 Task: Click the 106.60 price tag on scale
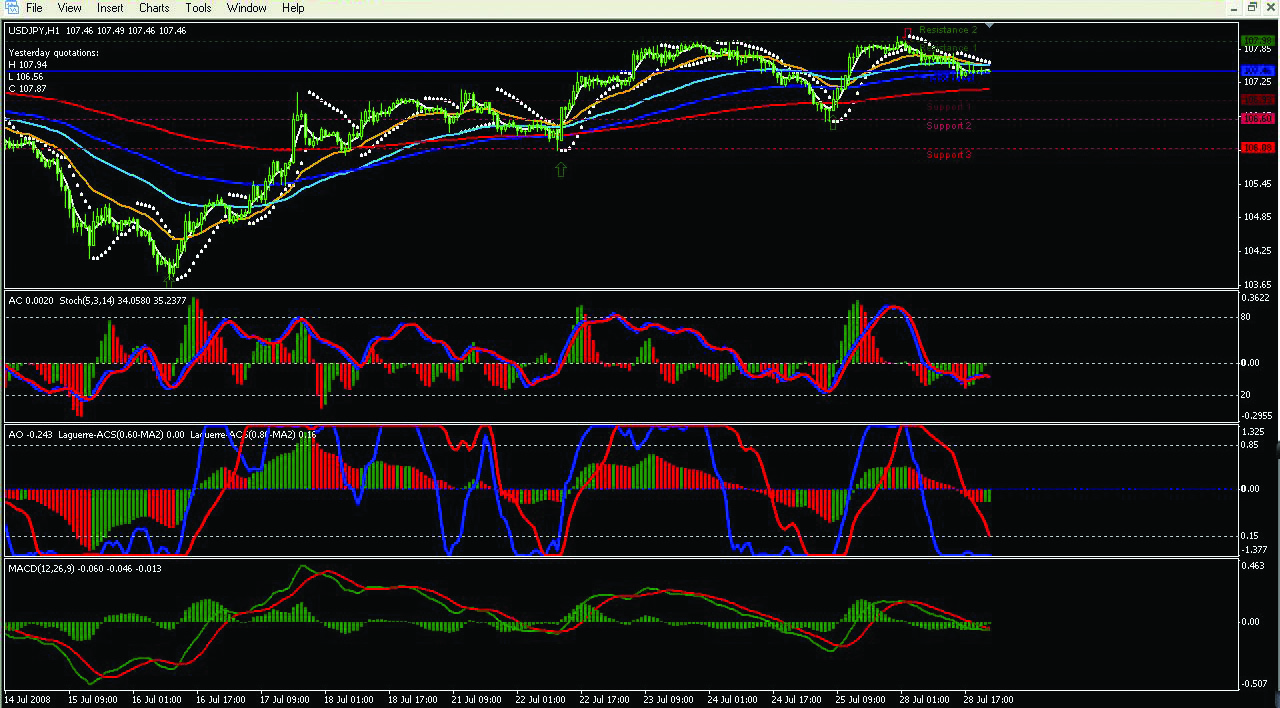point(1257,118)
